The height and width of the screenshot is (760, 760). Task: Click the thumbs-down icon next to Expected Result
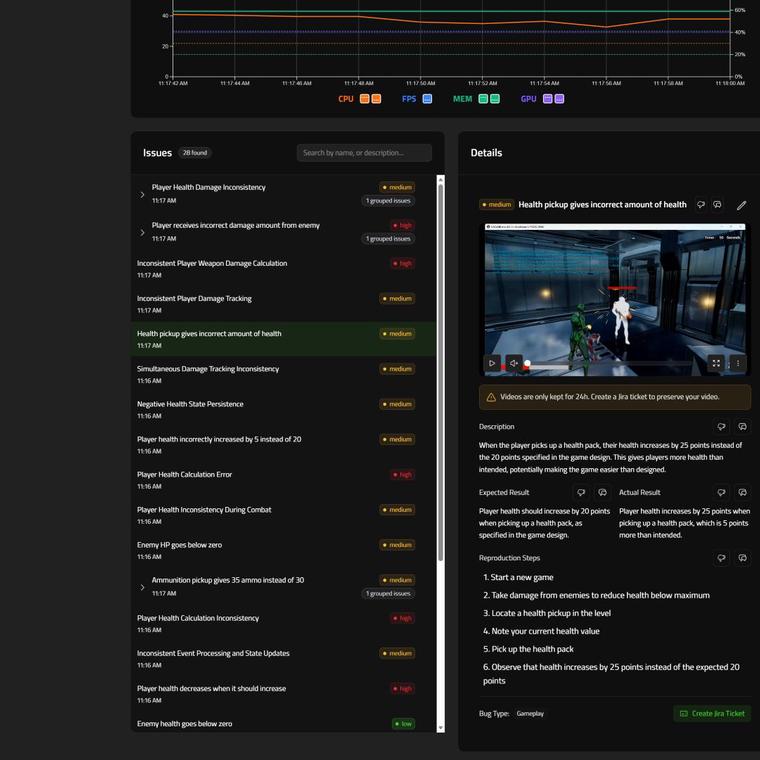[x=581, y=493]
